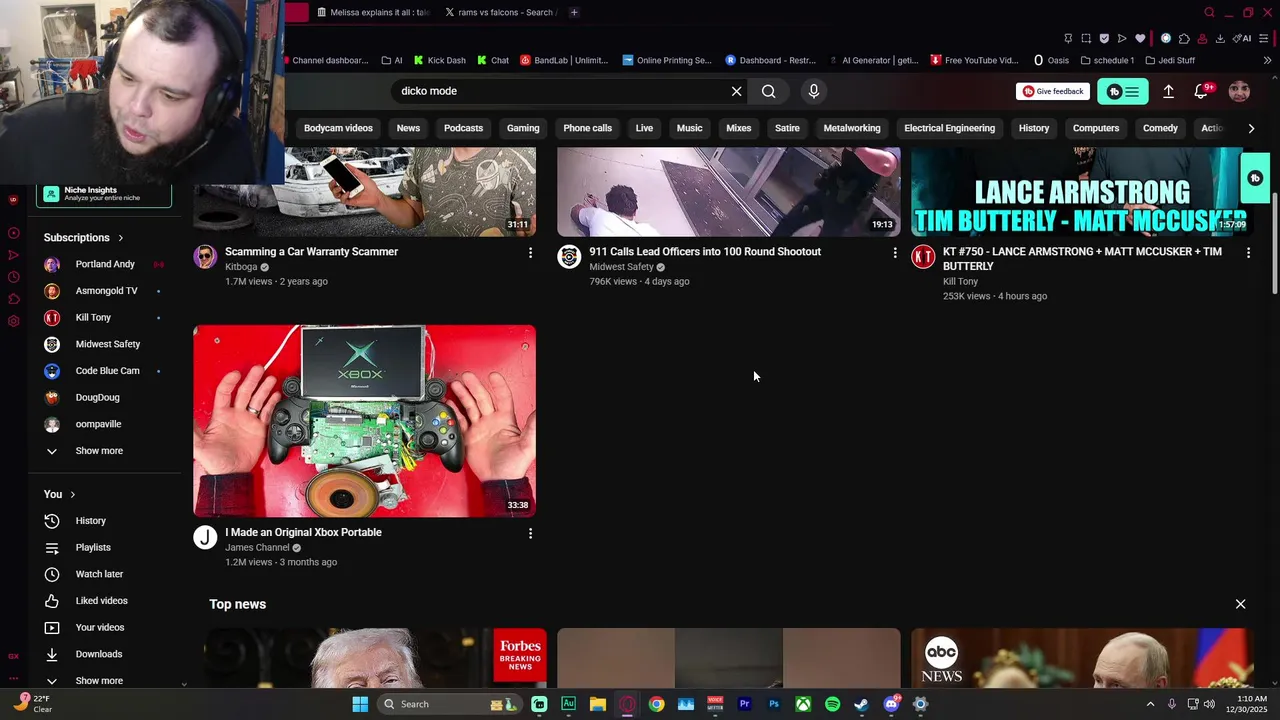Open the browser AI tool button
The image size is (1280, 720).
tap(1243, 38)
